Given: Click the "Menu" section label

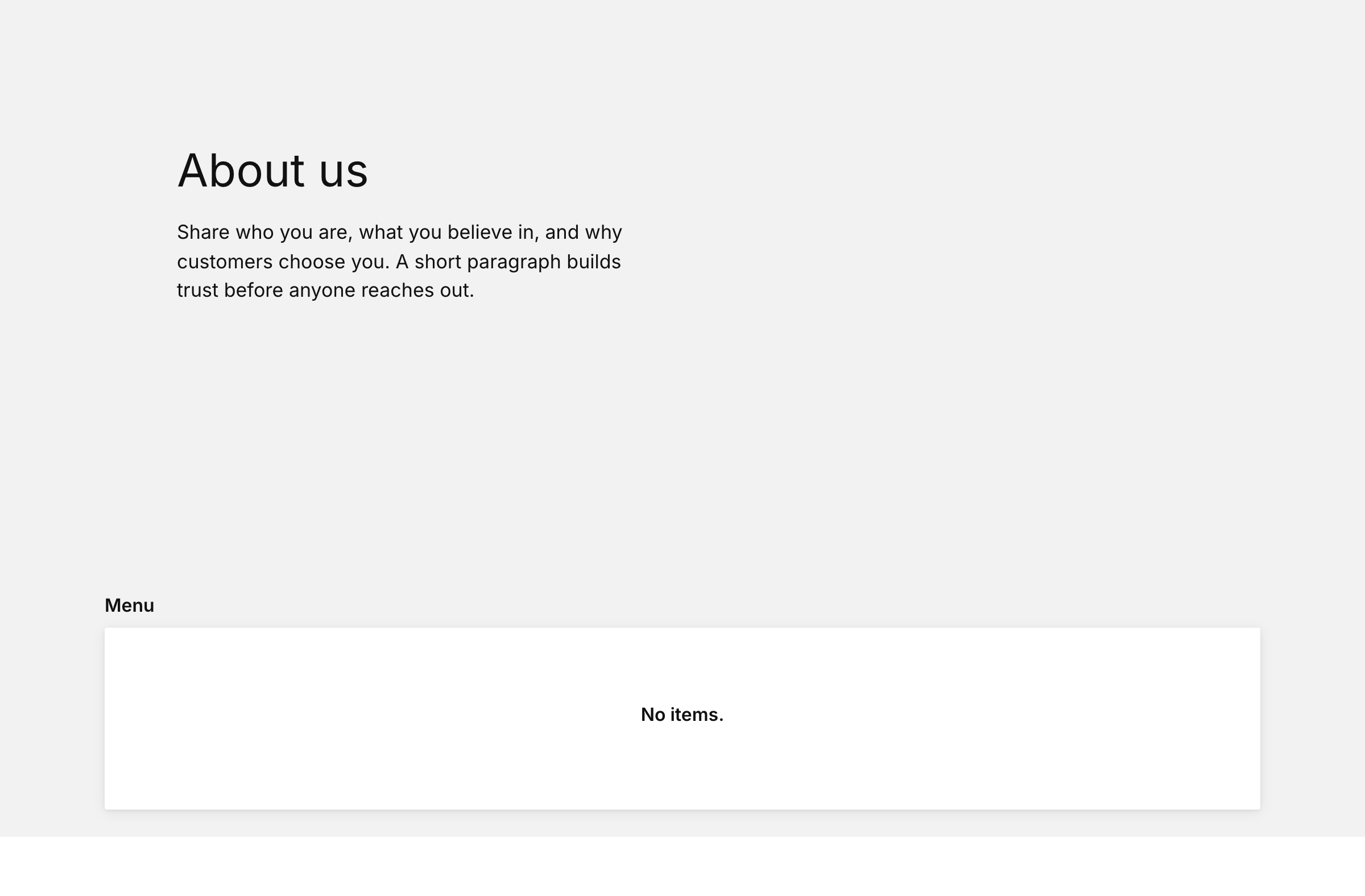Looking at the screenshot, I should [x=129, y=605].
